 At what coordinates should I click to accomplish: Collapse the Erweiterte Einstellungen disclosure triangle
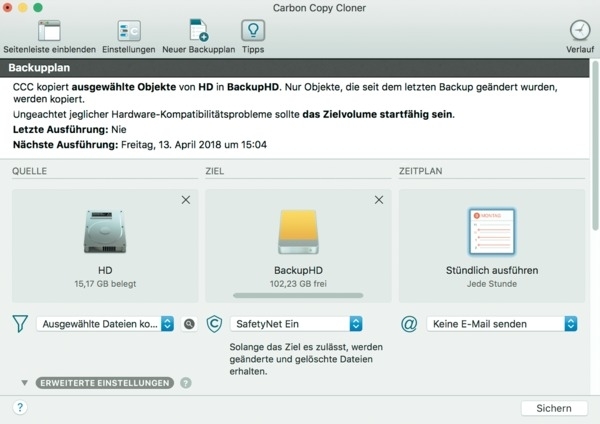[x=24, y=383]
